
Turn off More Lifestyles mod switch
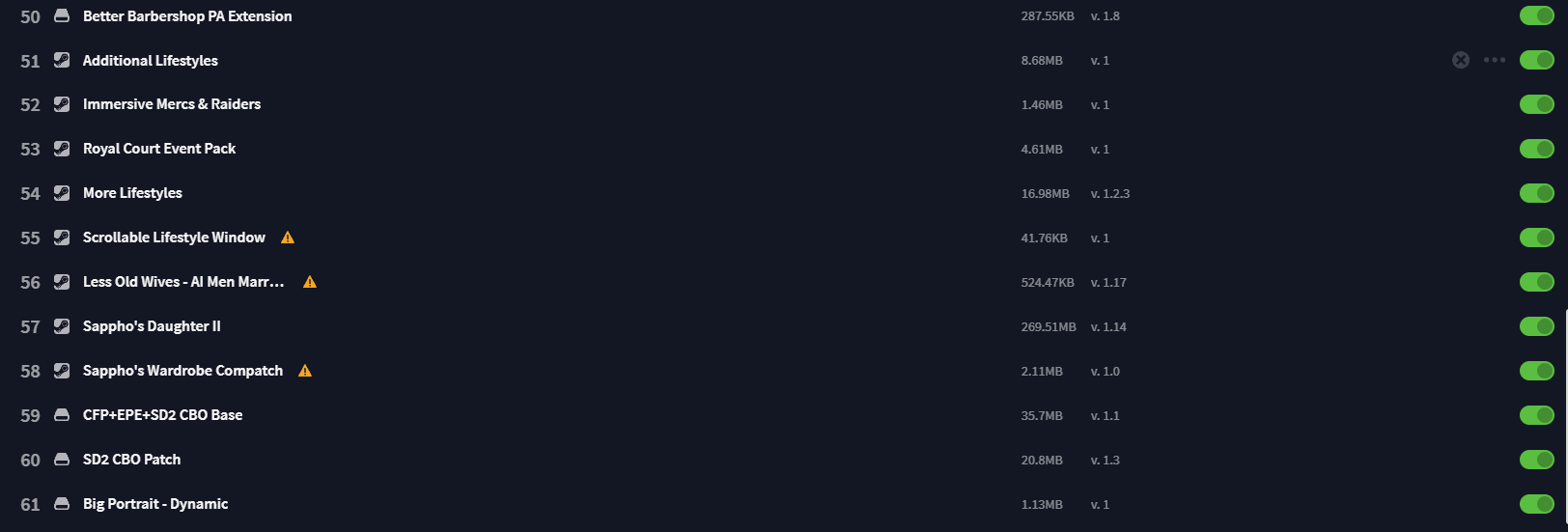1536,193
